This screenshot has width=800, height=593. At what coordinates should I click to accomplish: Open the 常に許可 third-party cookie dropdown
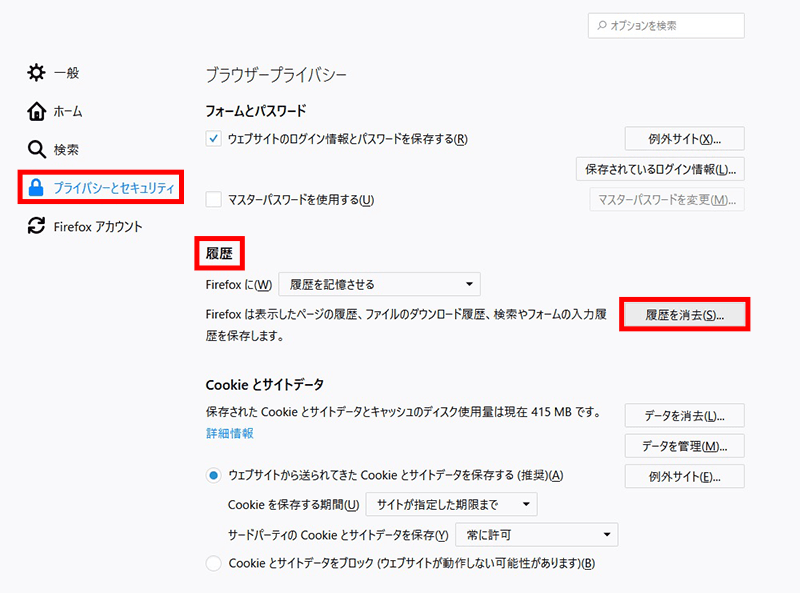pos(537,535)
